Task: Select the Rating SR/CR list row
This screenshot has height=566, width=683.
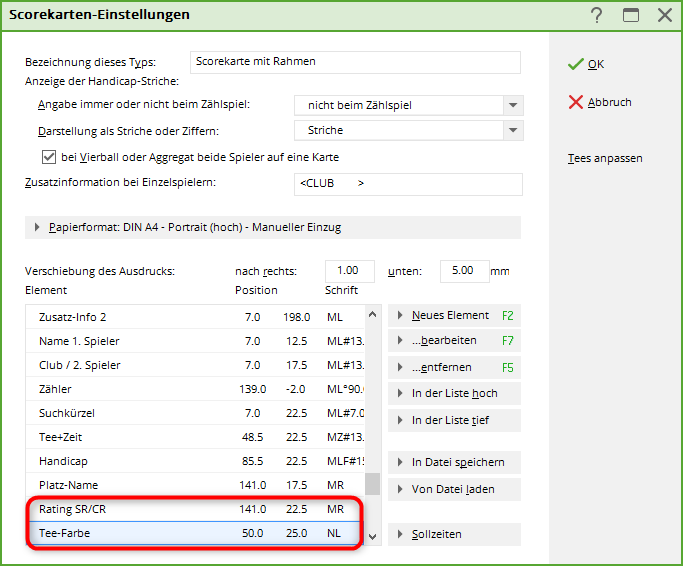Action: (x=190, y=508)
